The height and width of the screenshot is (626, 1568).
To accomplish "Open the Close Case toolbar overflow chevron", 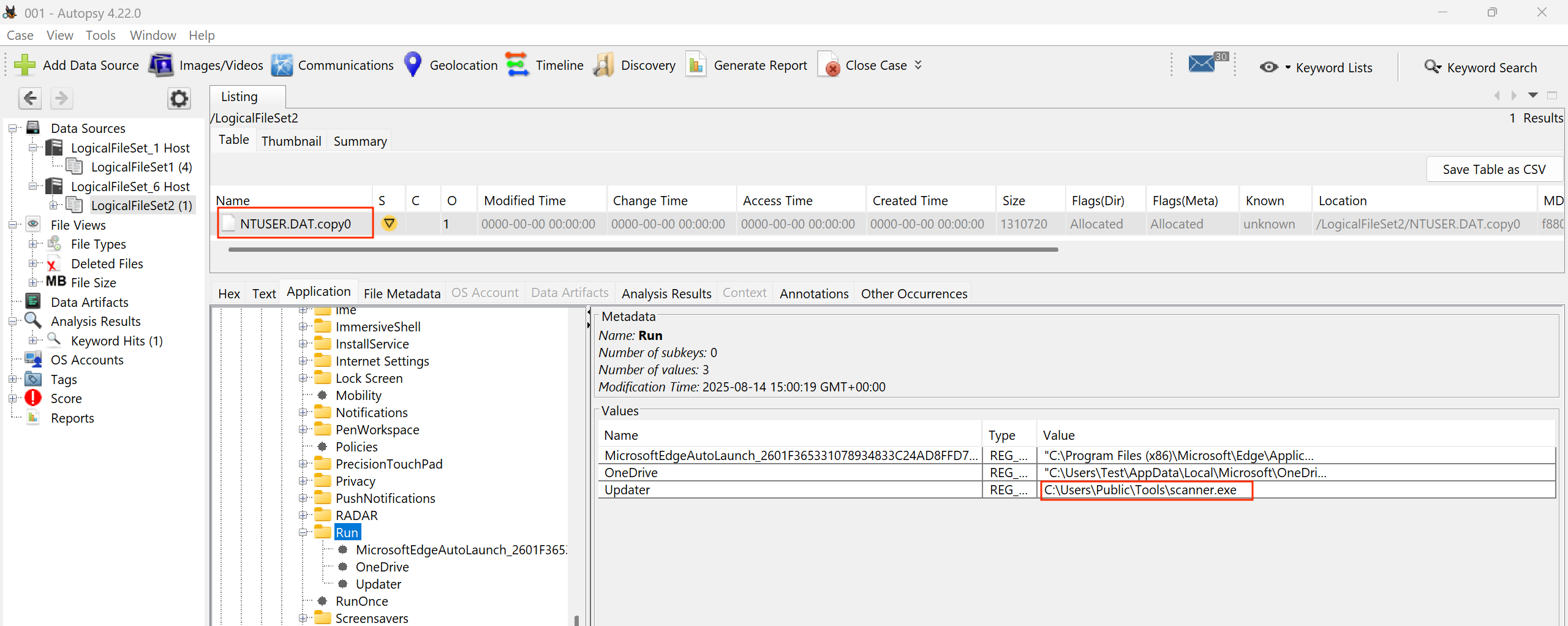I will pos(918,65).
